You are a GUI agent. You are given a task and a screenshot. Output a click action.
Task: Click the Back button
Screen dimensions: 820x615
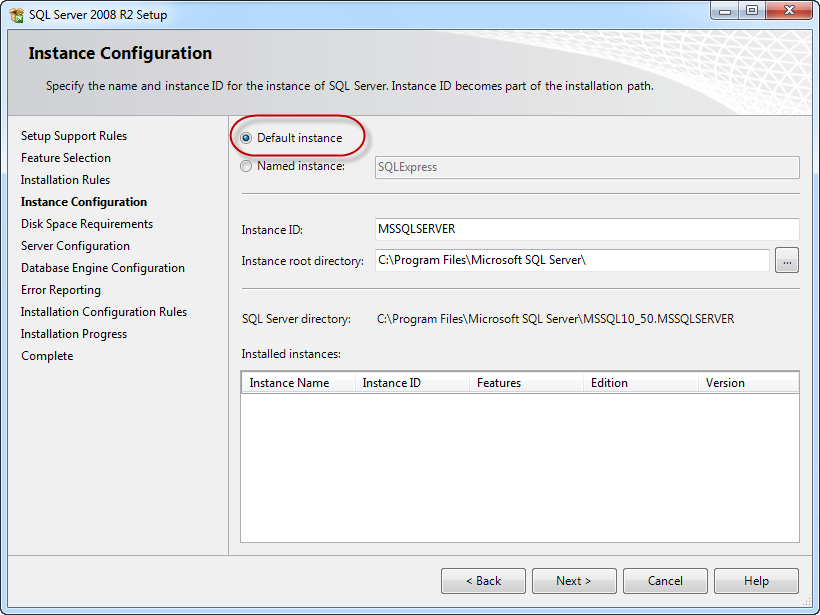tap(483, 581)
